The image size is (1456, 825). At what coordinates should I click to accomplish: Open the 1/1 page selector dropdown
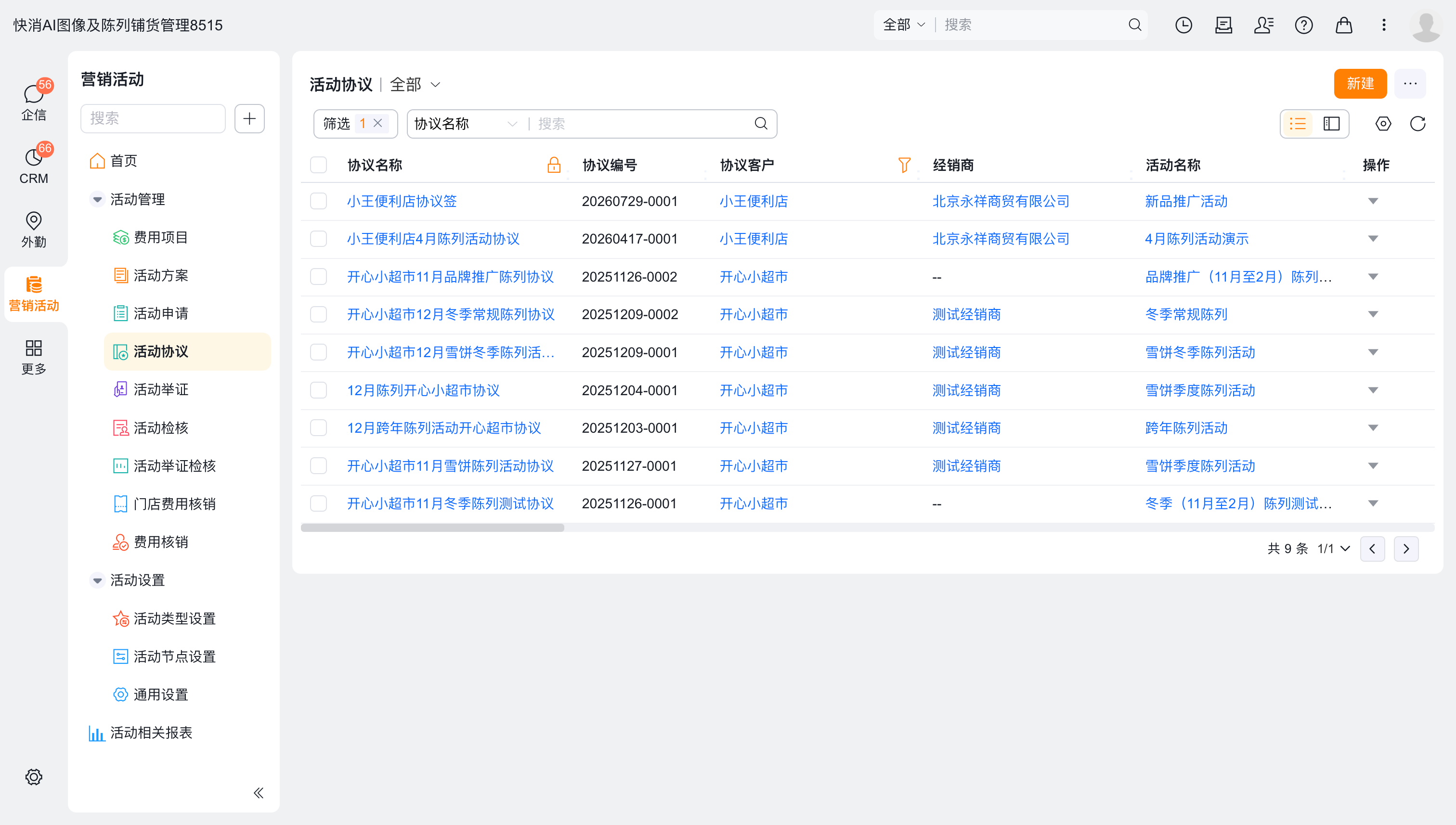(1334, 549)
